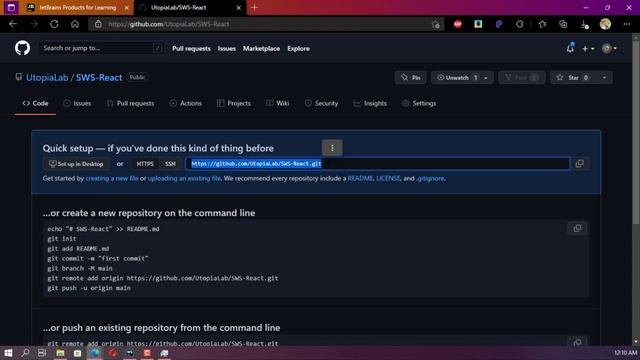Open Pull requests in top navigation

click(x=191, y=49)
